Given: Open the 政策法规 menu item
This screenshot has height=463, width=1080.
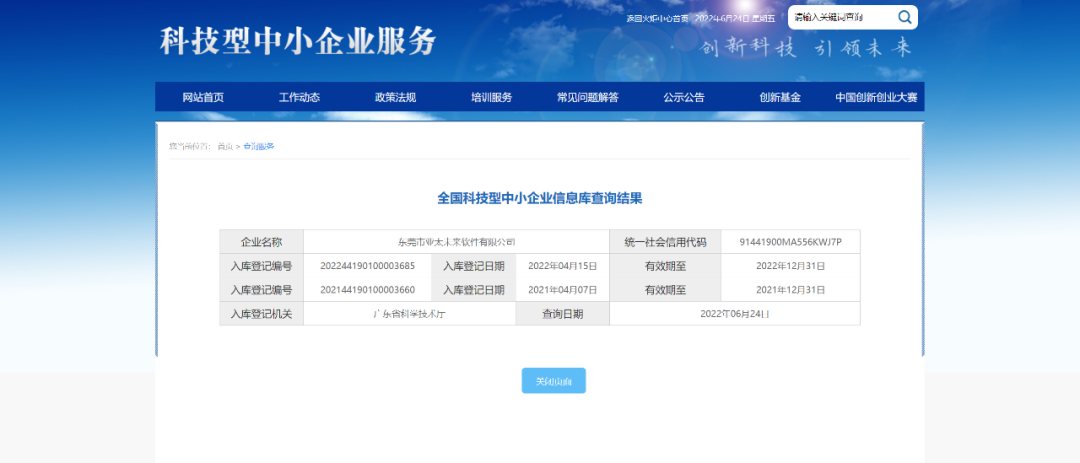Looking at the screenshot, I should tap(395, 97).
